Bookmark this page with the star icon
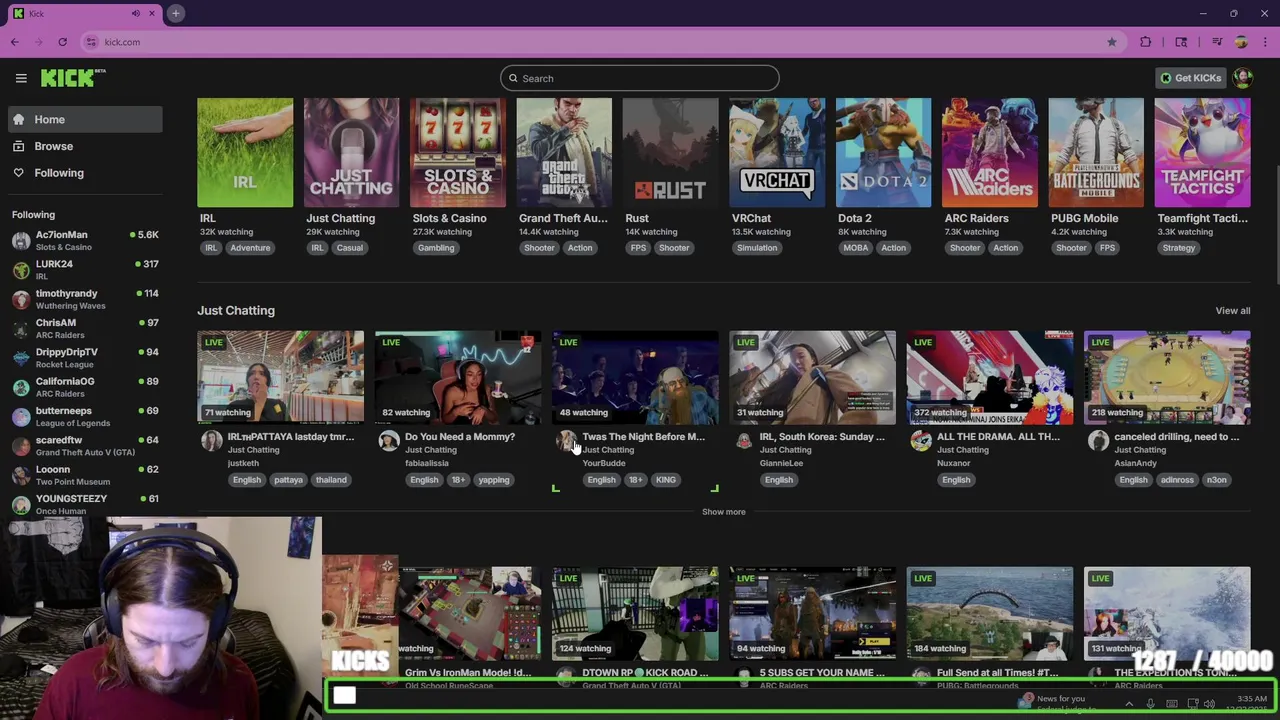Image resolution: width=1280 pixels, height=720 pixels. [1111, 42]
